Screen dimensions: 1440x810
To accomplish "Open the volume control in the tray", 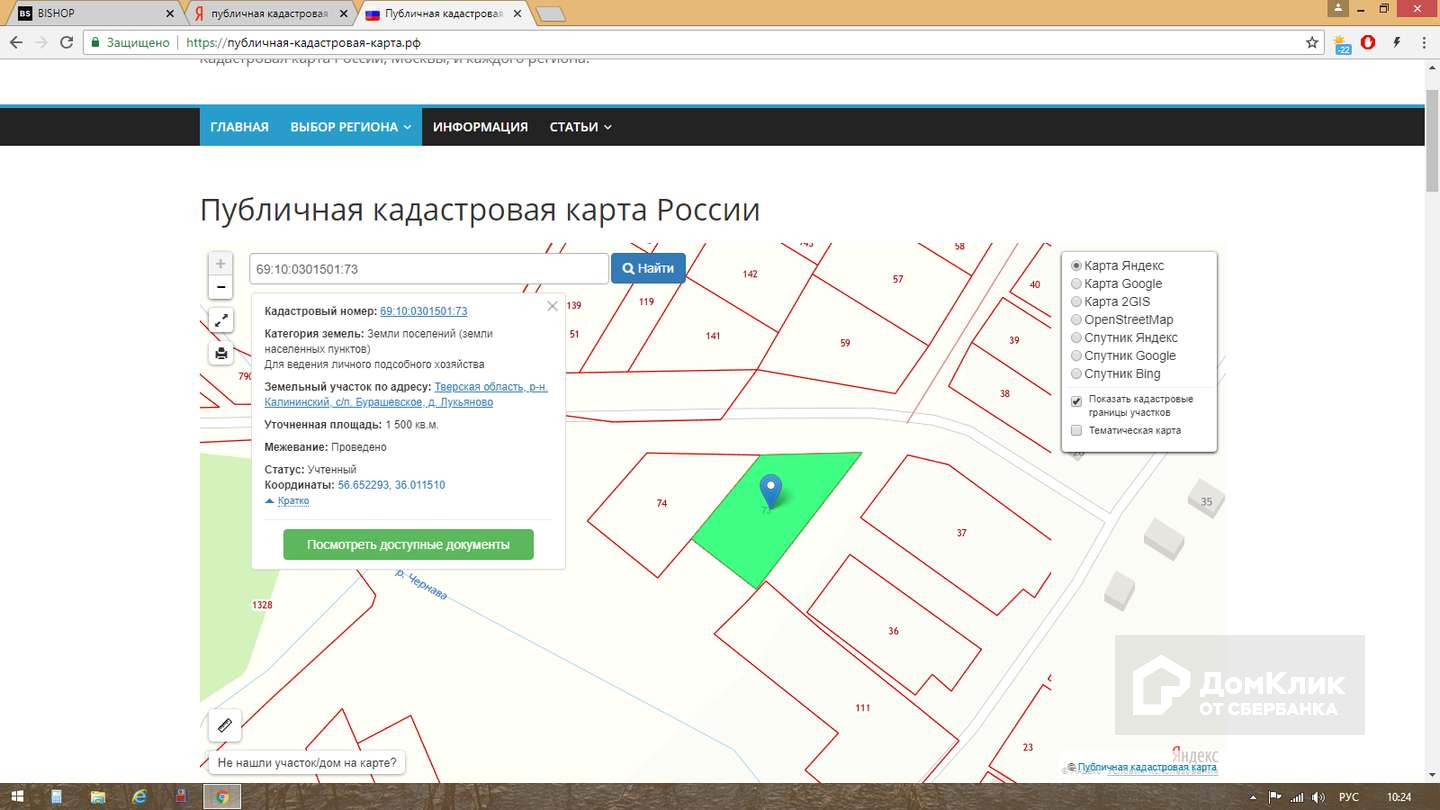I will pyautogui.click(x=1318, y=797).
